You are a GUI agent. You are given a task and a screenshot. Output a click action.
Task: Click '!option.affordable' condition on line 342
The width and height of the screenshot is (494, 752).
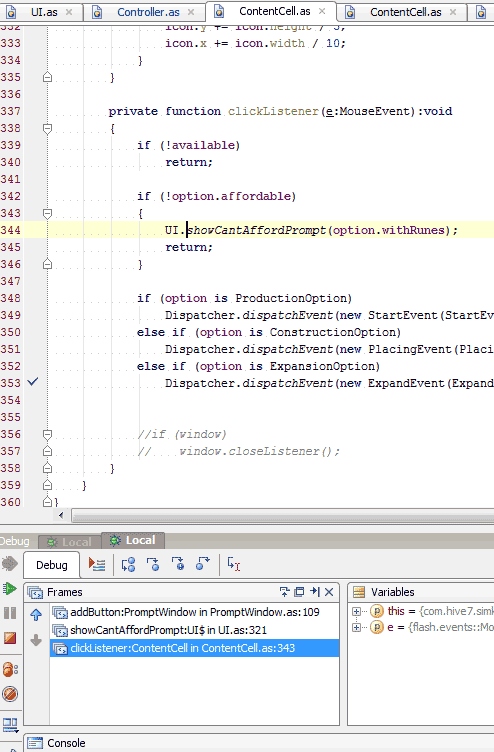[228, 196]
